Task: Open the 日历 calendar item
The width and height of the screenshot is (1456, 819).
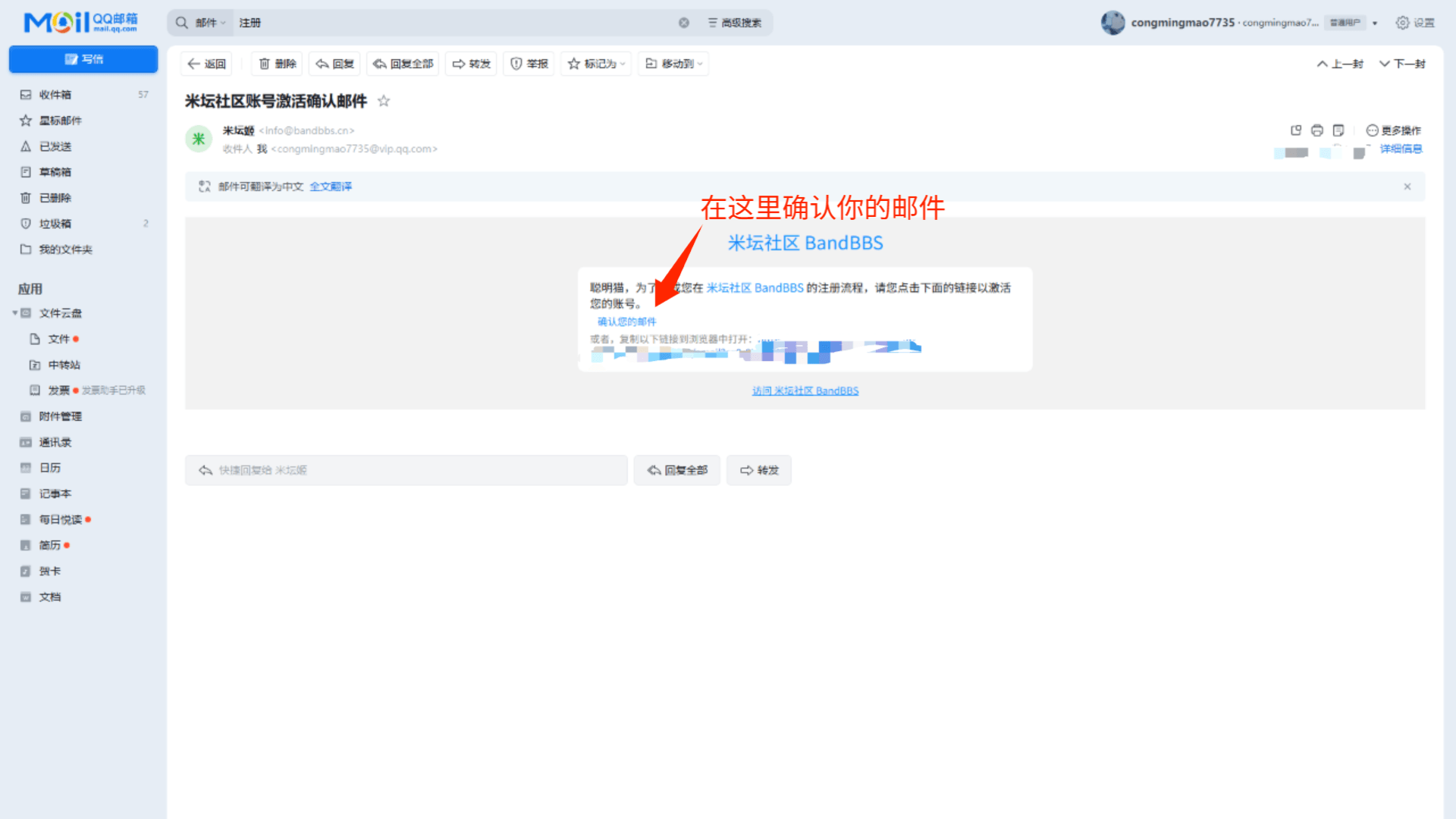Action: point(50,468)
